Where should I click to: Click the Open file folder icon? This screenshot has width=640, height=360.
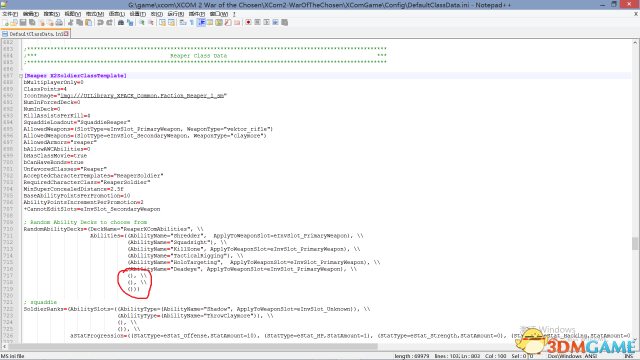pos(14,23)
